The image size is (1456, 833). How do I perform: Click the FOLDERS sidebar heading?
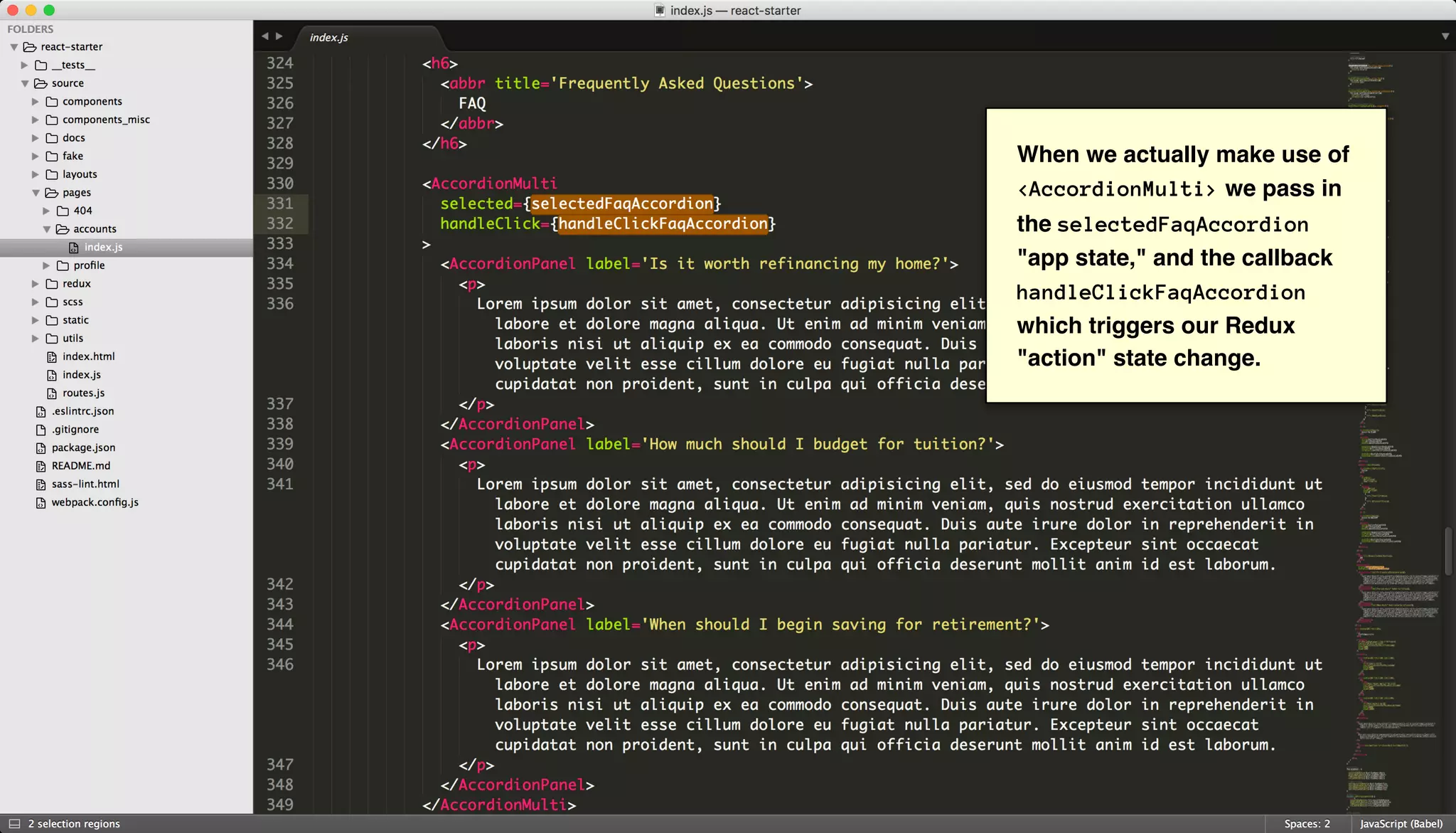pyautogui.click(x=30, y=29)
